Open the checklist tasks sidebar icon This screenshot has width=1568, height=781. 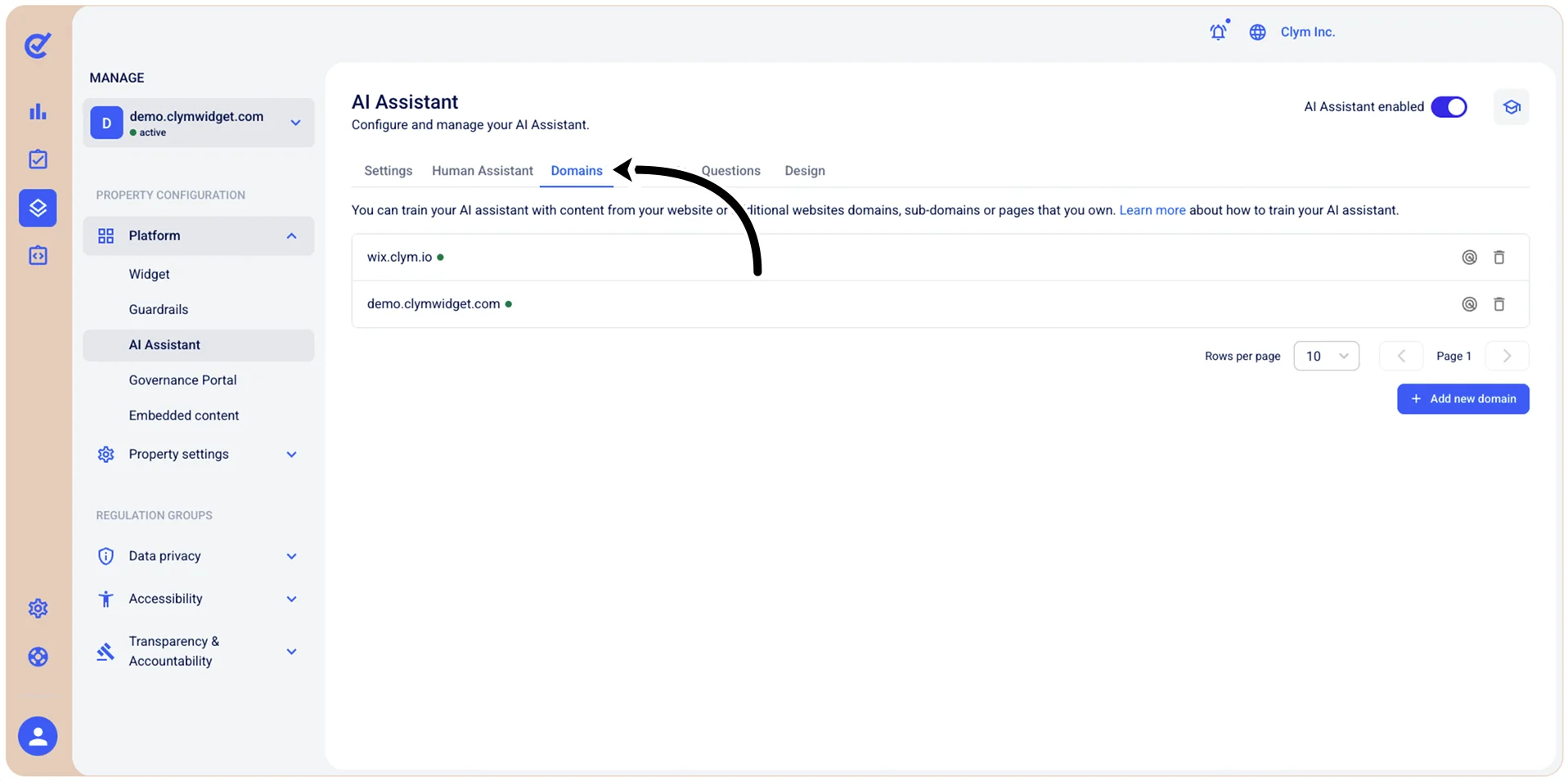coord(38,159)
